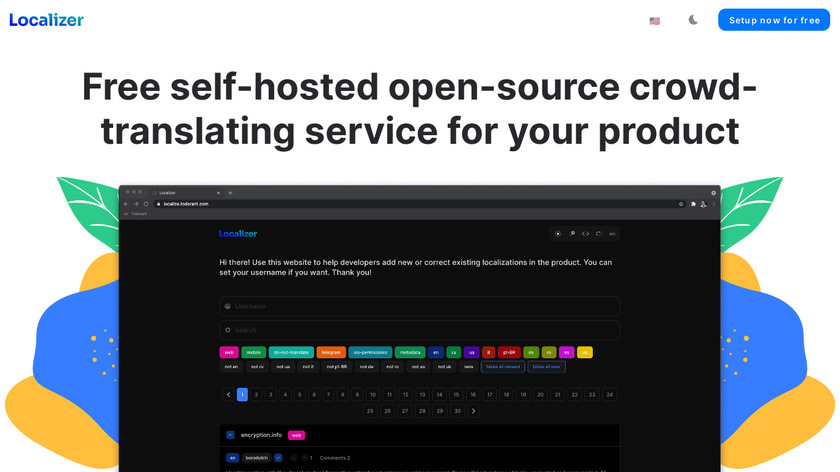Click the extensions puzzle icon in the preview browser
The height and width of the screenshot is (472, 840).
(693, 204)
